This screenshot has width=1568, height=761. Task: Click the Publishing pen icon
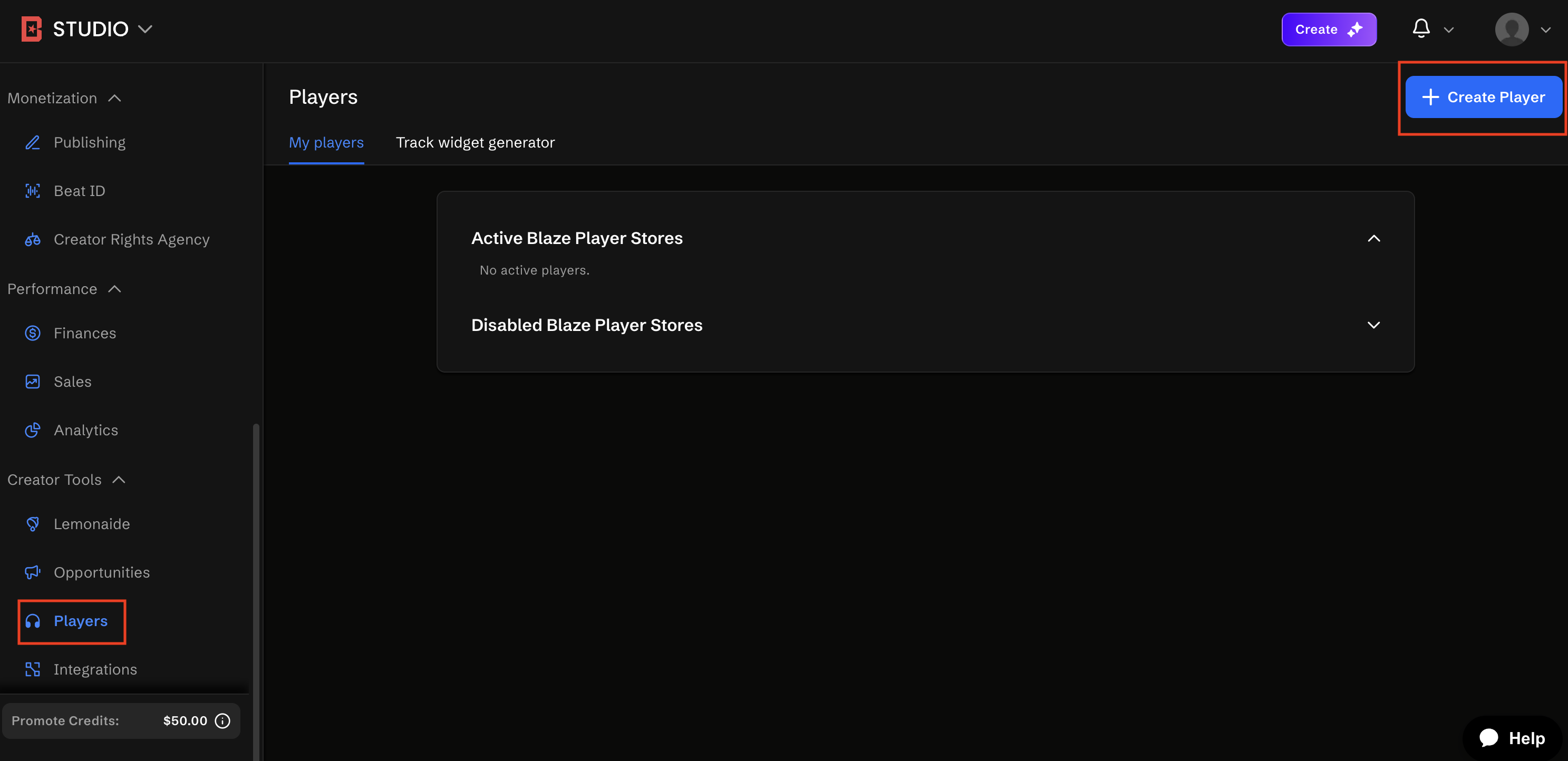pos(32,142)
